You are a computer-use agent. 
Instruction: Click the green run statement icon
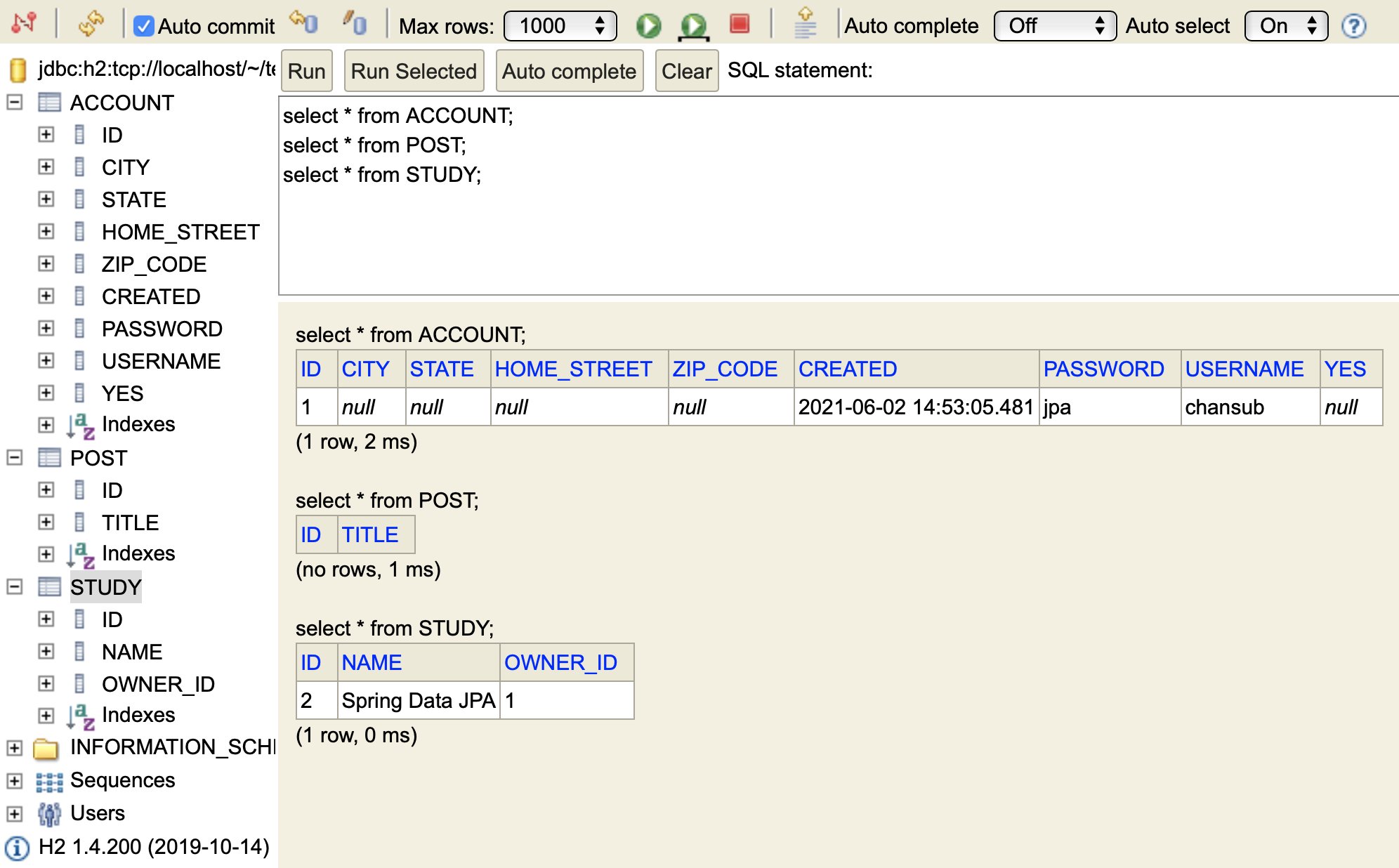click(648, 26)
